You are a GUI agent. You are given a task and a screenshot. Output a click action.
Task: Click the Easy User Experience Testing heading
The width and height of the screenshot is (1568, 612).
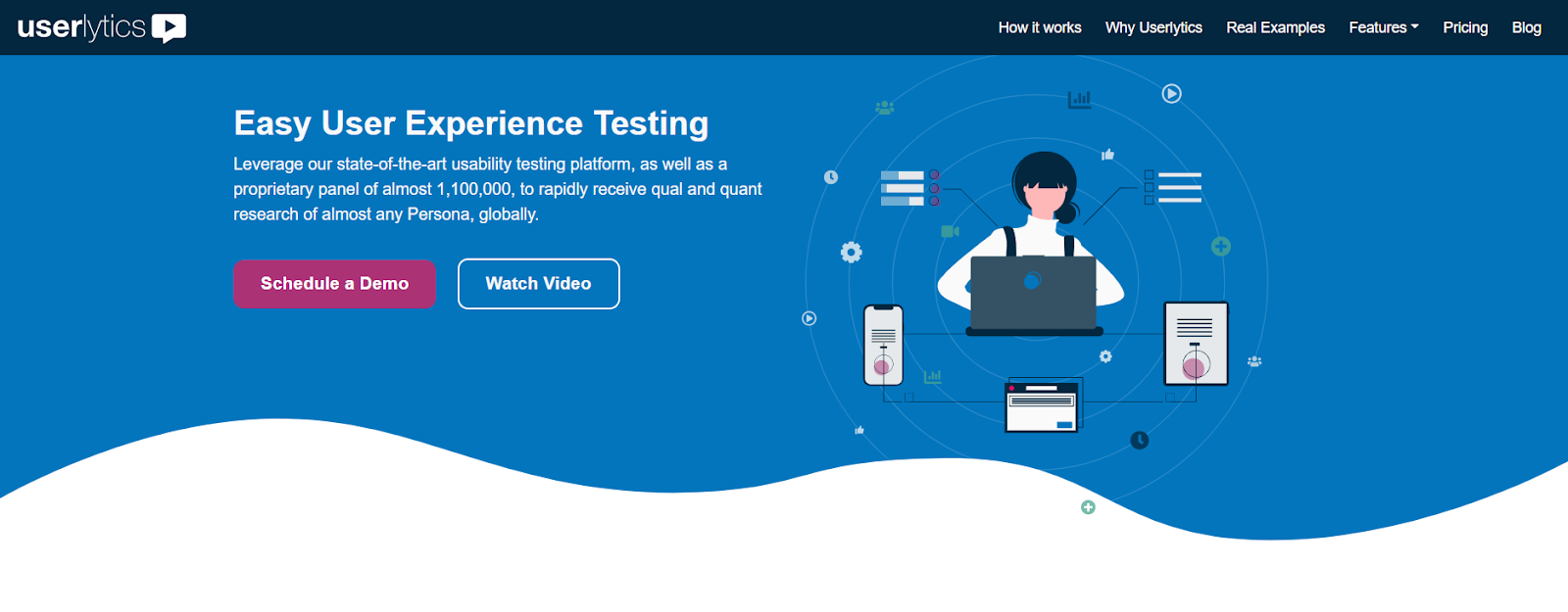(x=470, y=123)
